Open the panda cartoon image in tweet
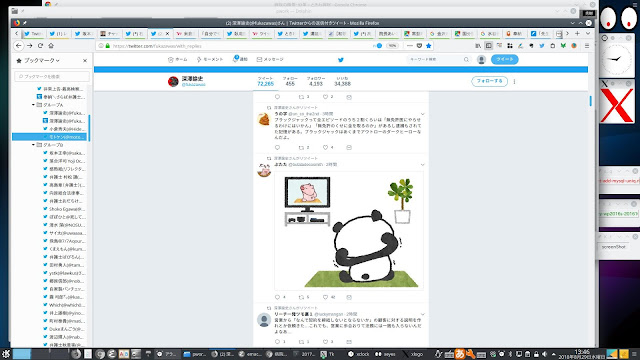640x360 pixels. click(349, 231)
